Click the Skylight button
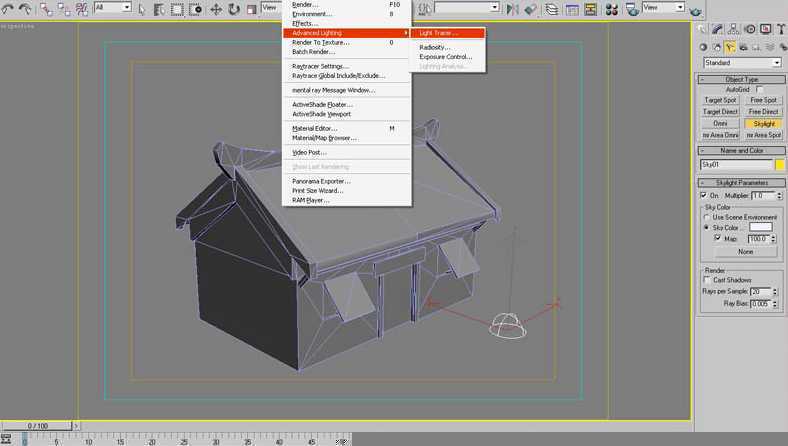Image resolution: width=788 pixels, height=446 pixels. (x=763, y=123)
